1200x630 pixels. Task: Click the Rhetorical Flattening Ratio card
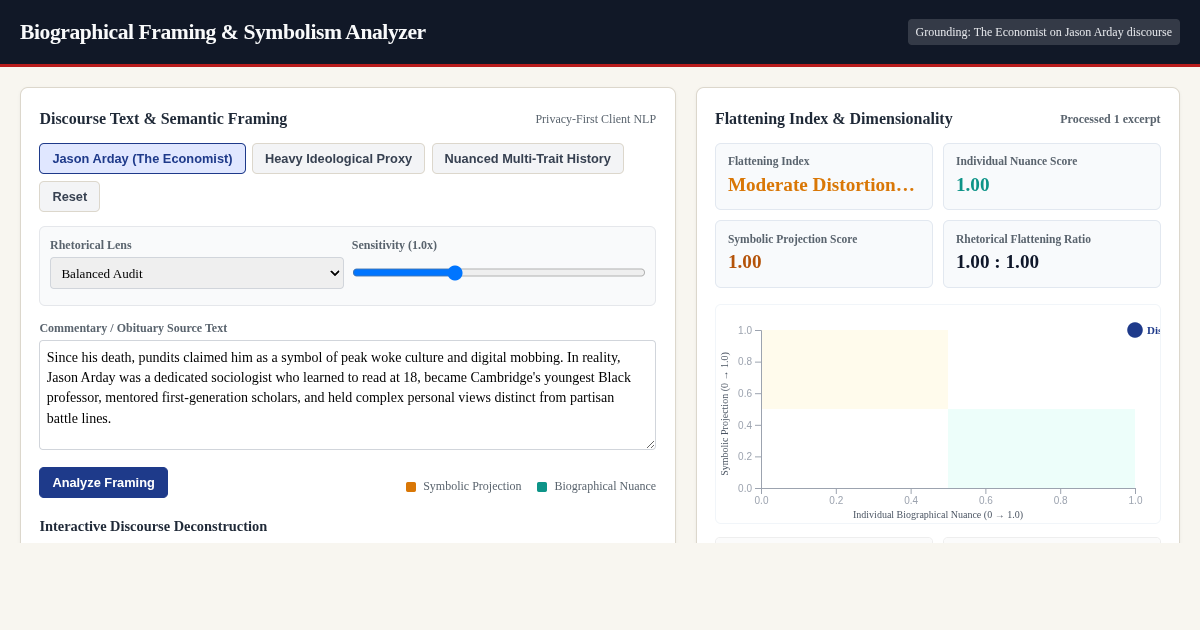point(1052,254)
